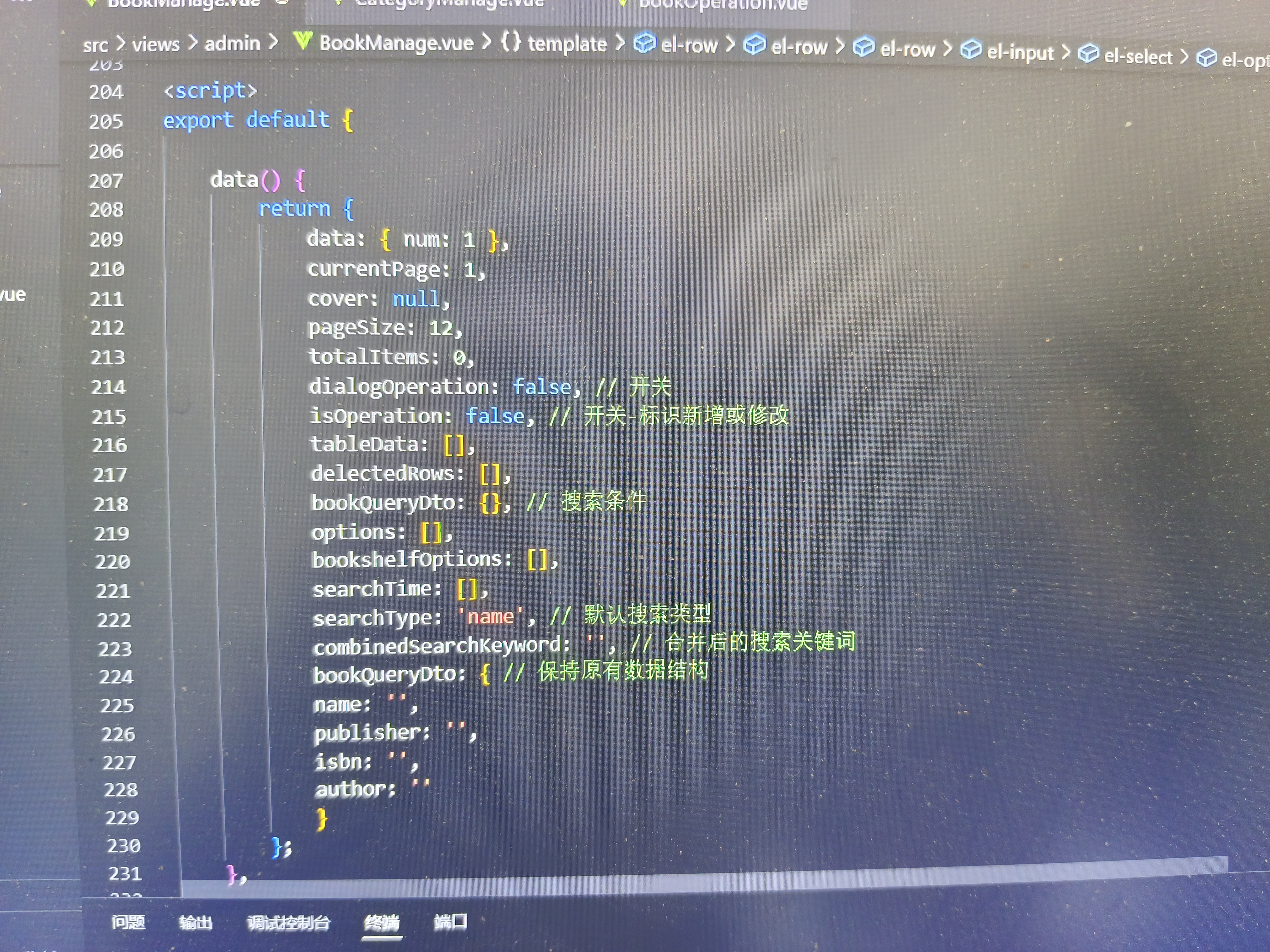Switch to the 问题 (Problems) panel tab
Viewport: 1270px width, 952px height.
point(128,922)
